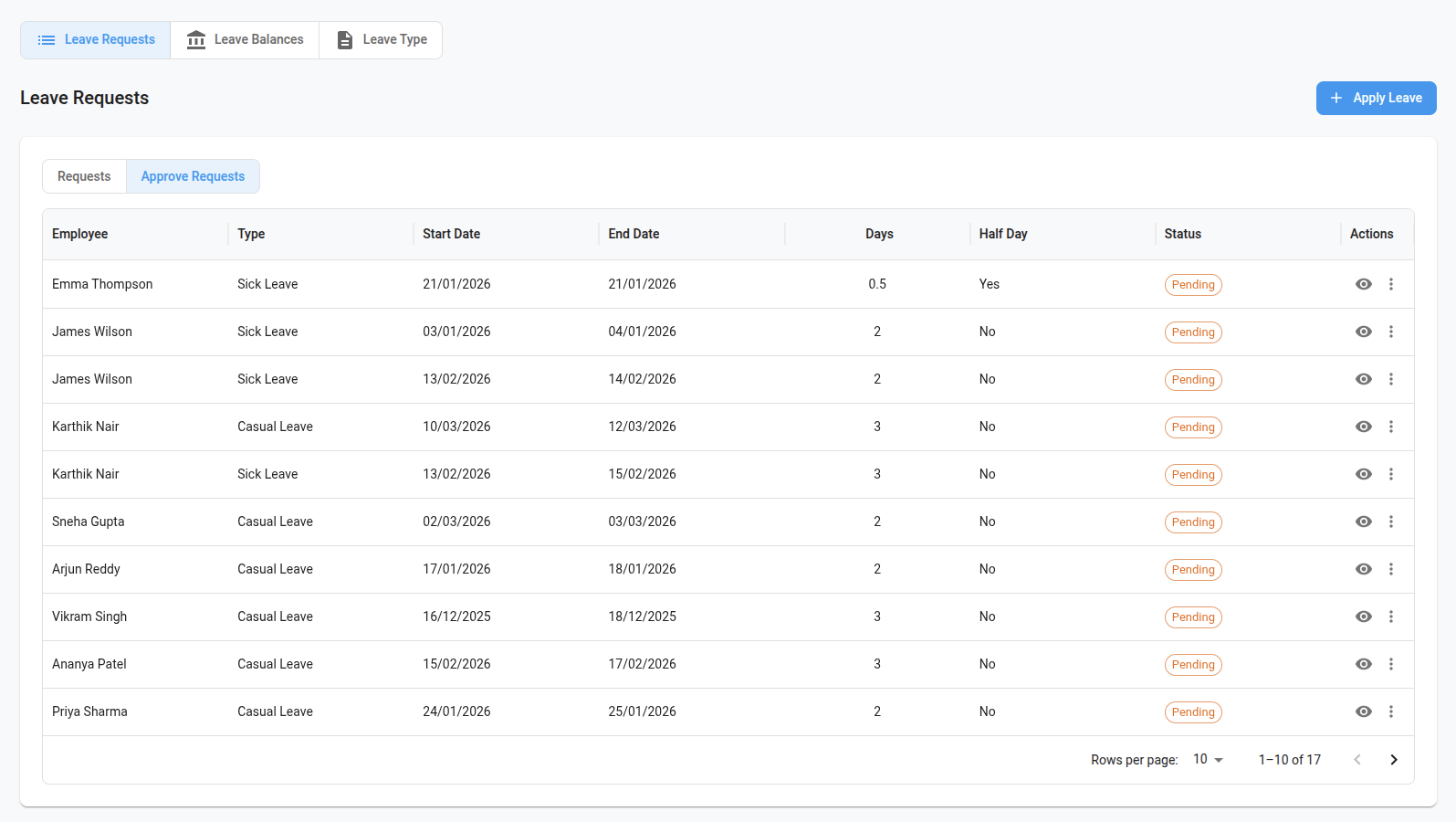Open more actions for Ananya Patel's request
This screenshot has width=1456, height=822.
coord(1390,664)
